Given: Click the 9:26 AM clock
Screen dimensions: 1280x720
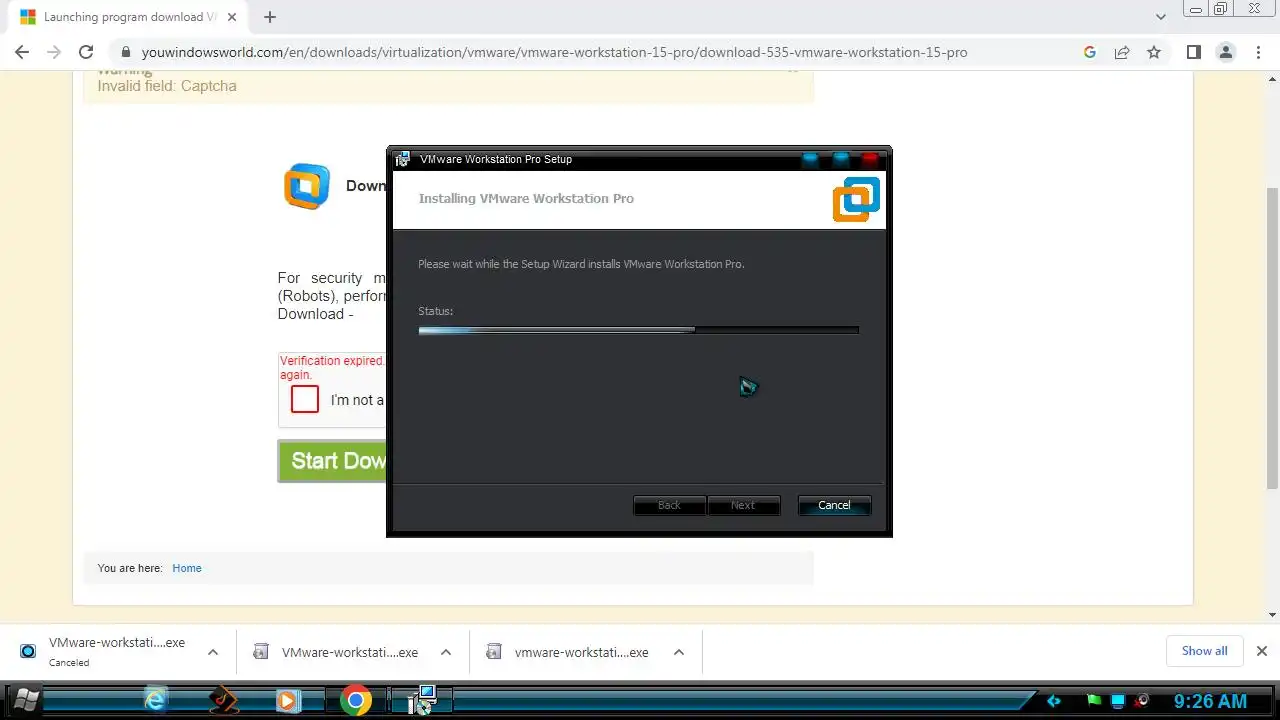Looking at the screenshot, I should click(x=1210, y=702).
